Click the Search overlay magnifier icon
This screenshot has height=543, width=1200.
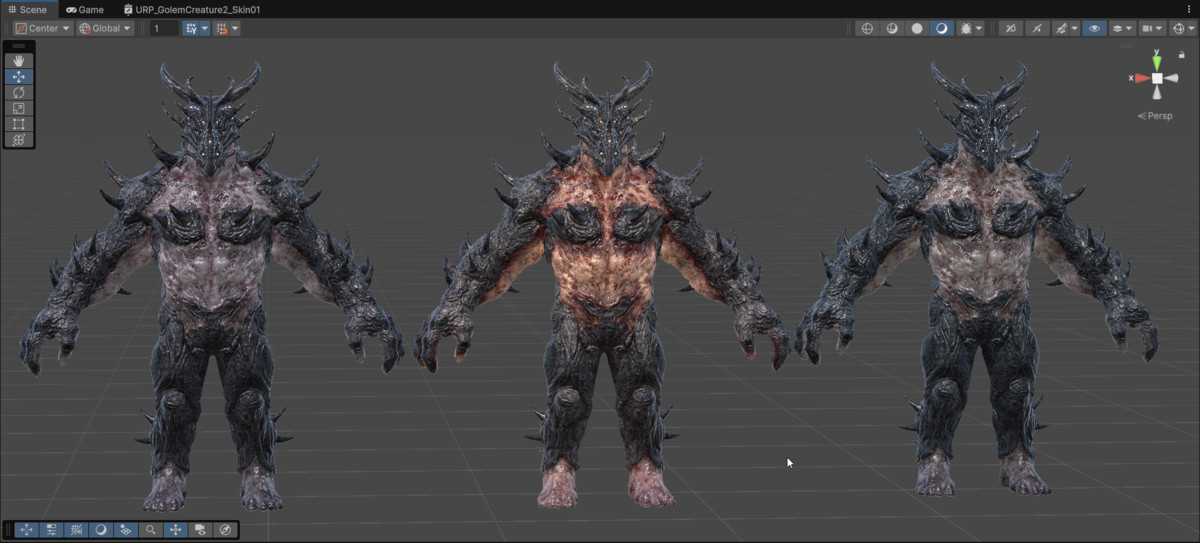click(151, 530)
